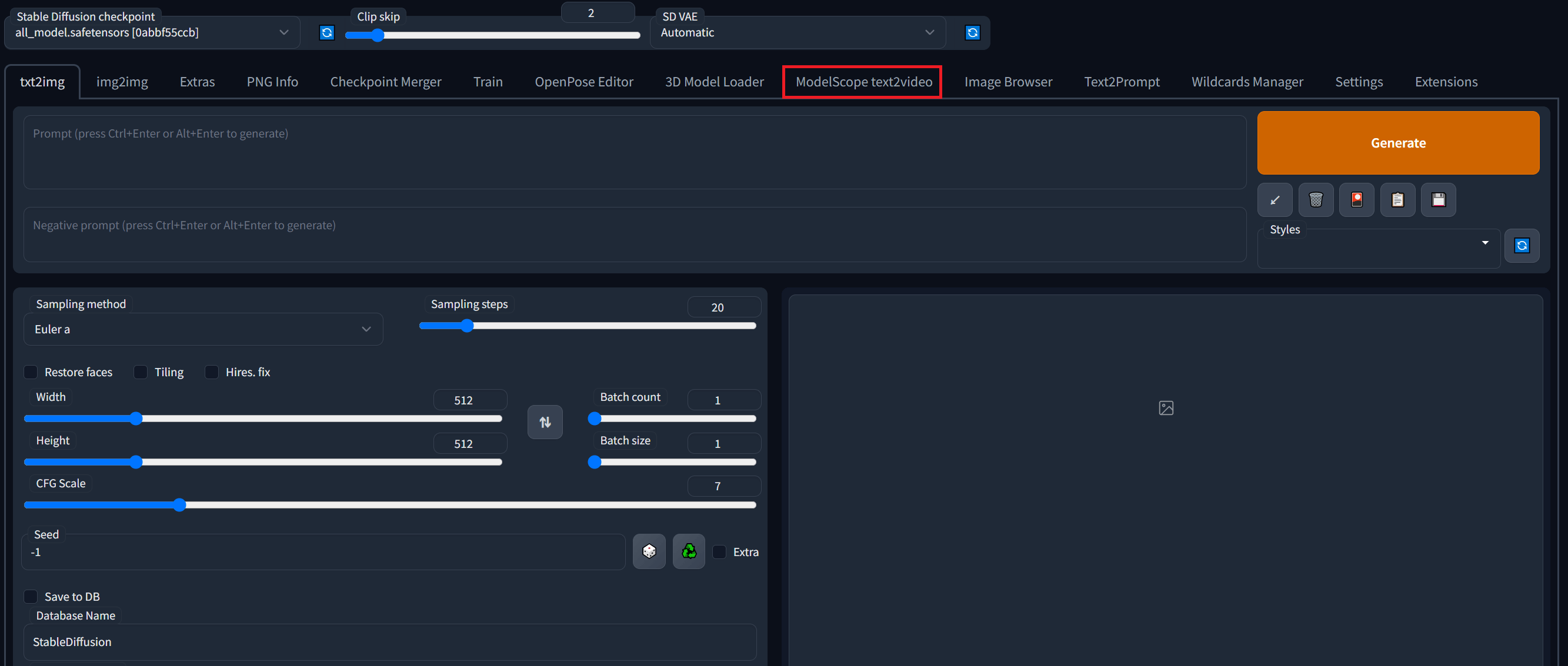Open the img2img tab
The height and width of the screenshot is (666, 1568).
(122, 82)
